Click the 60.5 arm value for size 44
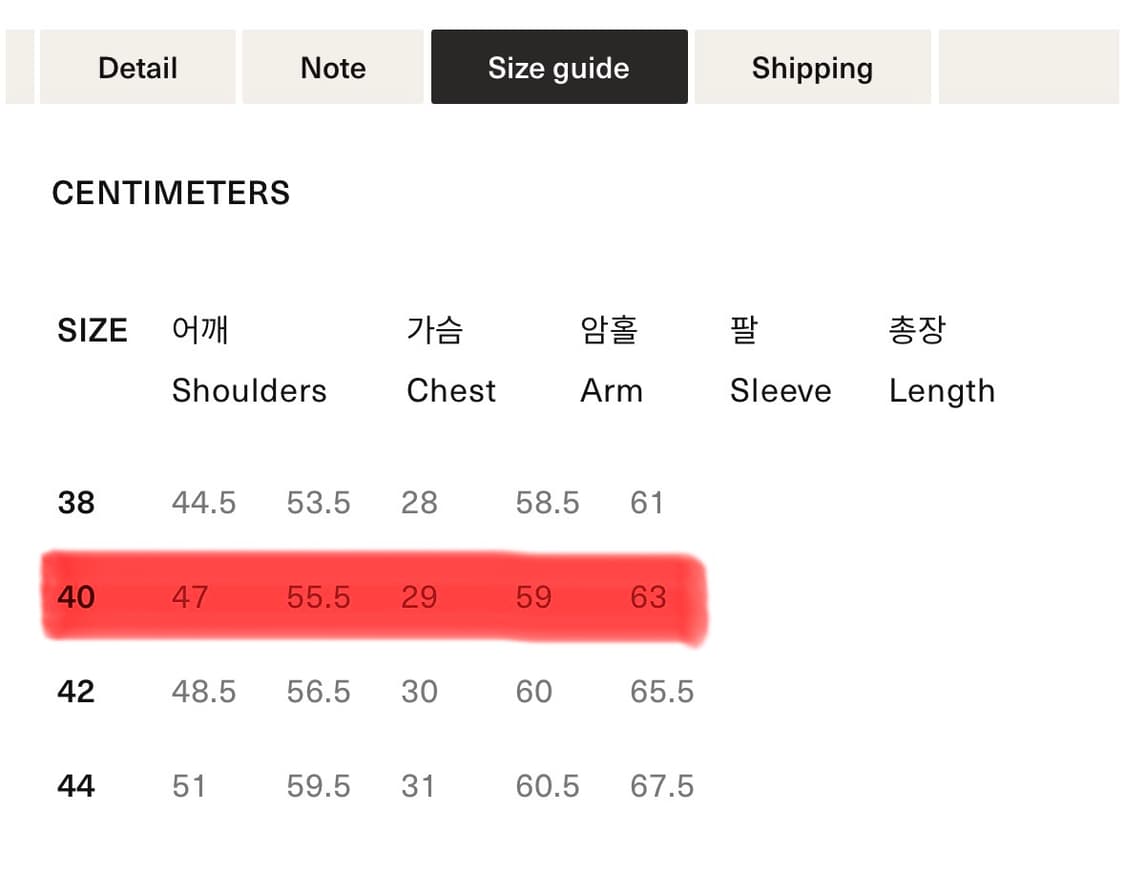Image resolution: width=1125 pixels, height=872 pixels. 548,785
